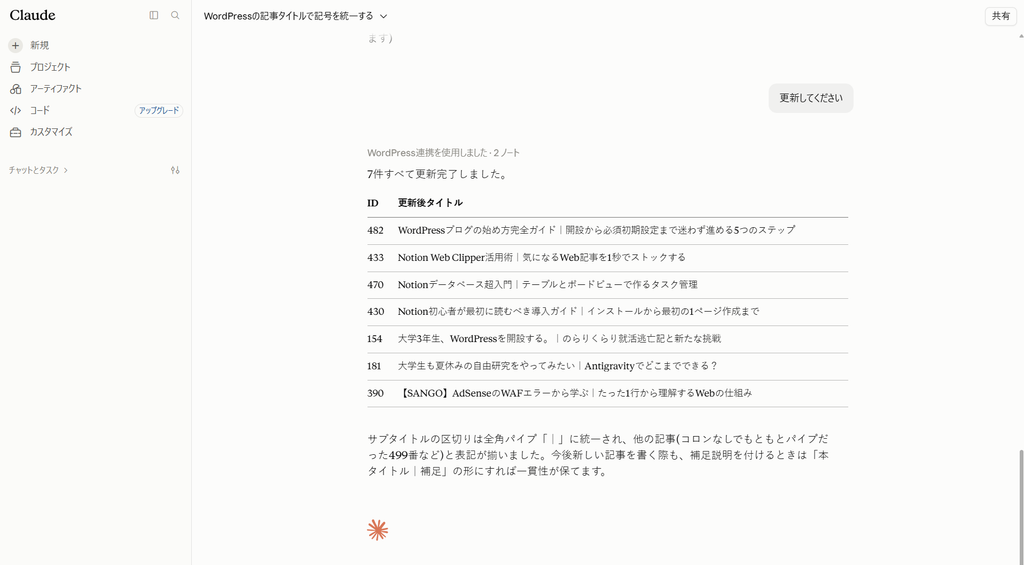Click the chat title WordPressの記事タイトルで記号を統一する
The width and height of the screenshot is (1024, 565).
289,16
